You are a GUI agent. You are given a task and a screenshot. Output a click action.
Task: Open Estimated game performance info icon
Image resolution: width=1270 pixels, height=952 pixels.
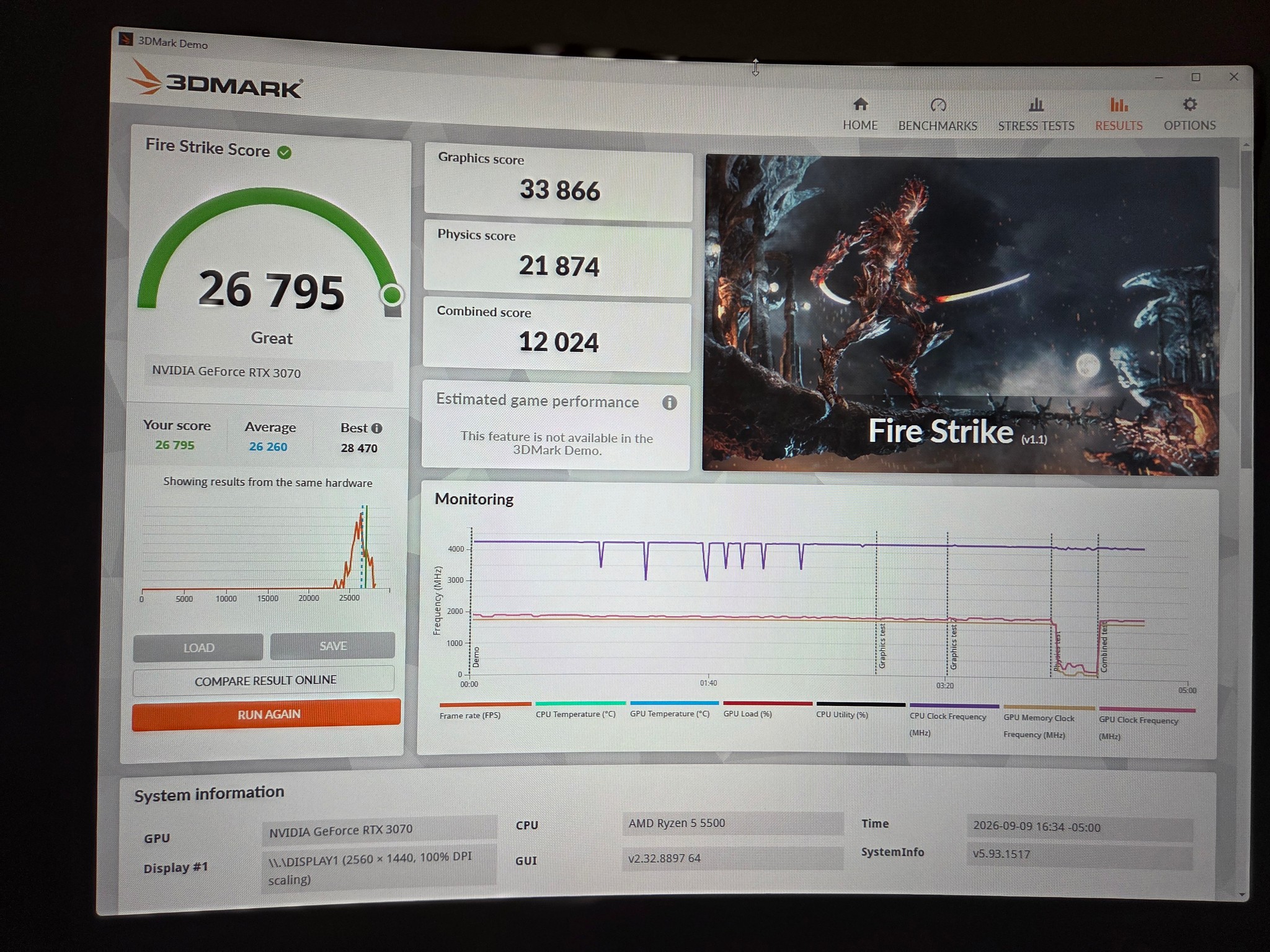point(669,403)
